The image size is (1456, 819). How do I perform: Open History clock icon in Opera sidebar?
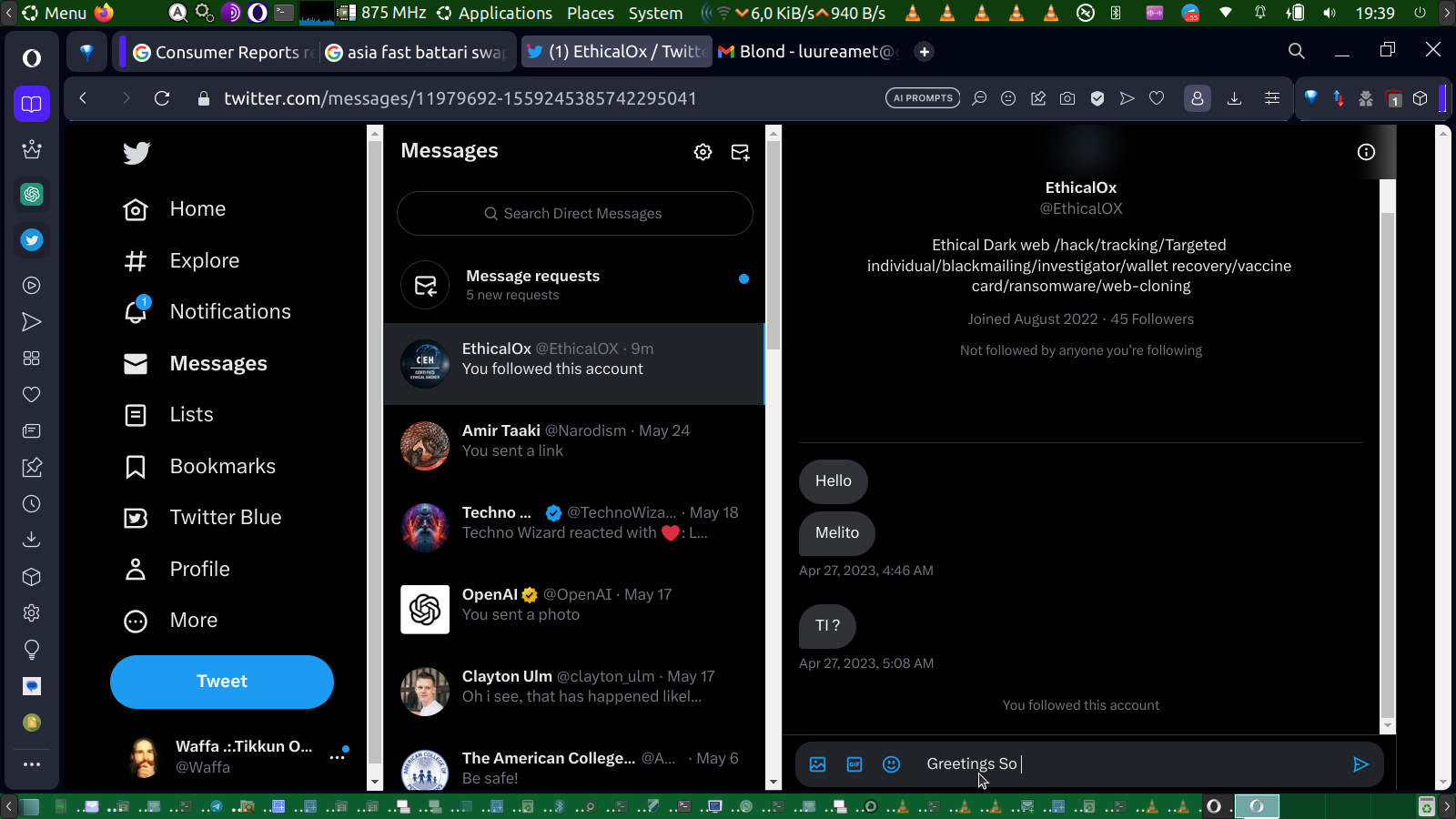32,504
